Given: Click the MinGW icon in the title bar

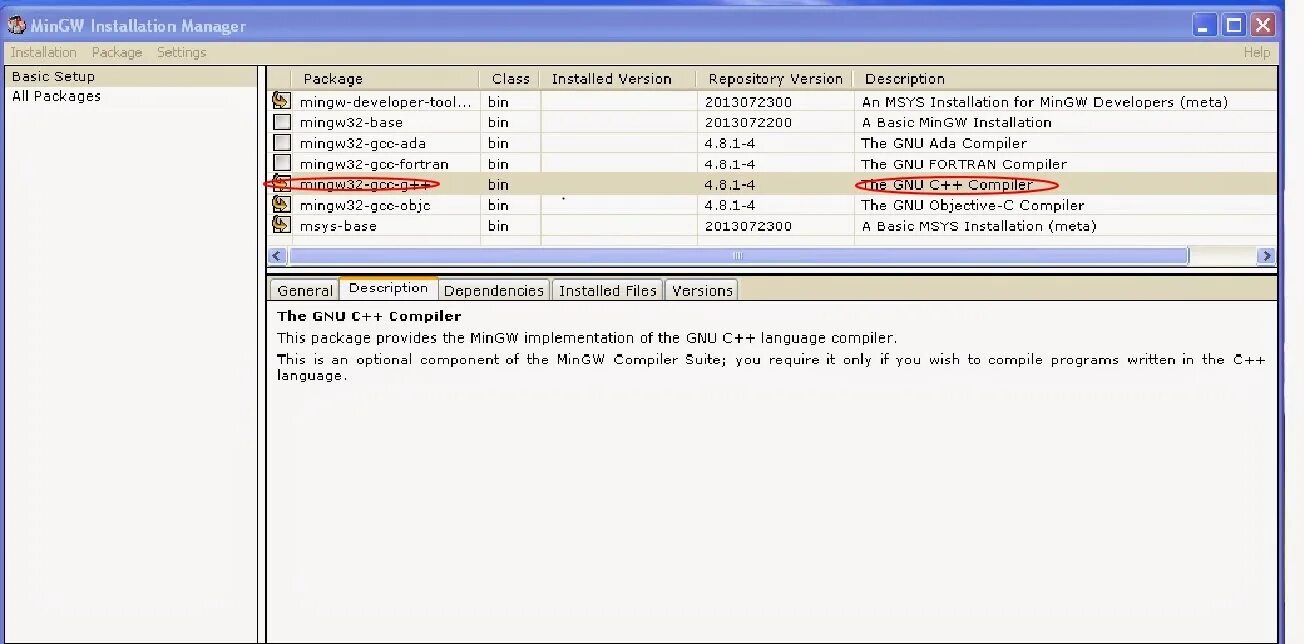Looking at the screenshot, I should tap(16, 25).
